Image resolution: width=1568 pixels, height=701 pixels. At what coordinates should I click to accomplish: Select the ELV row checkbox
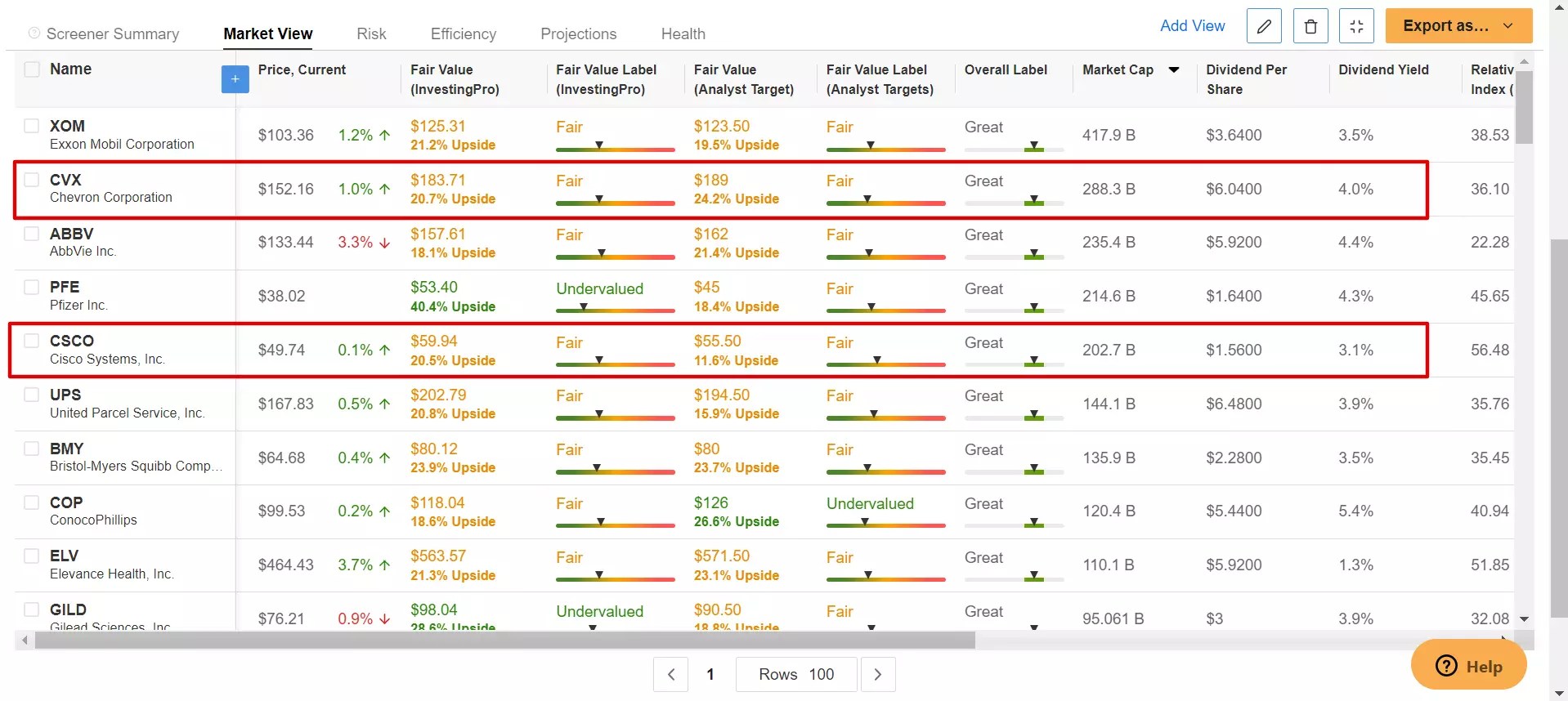tap(32, 556)
